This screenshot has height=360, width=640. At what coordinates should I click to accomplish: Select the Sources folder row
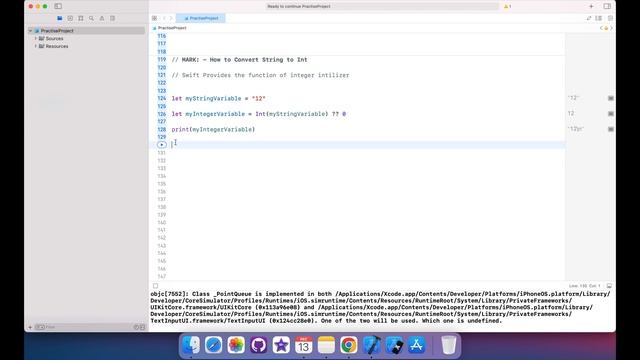click(x=87, y=38)
